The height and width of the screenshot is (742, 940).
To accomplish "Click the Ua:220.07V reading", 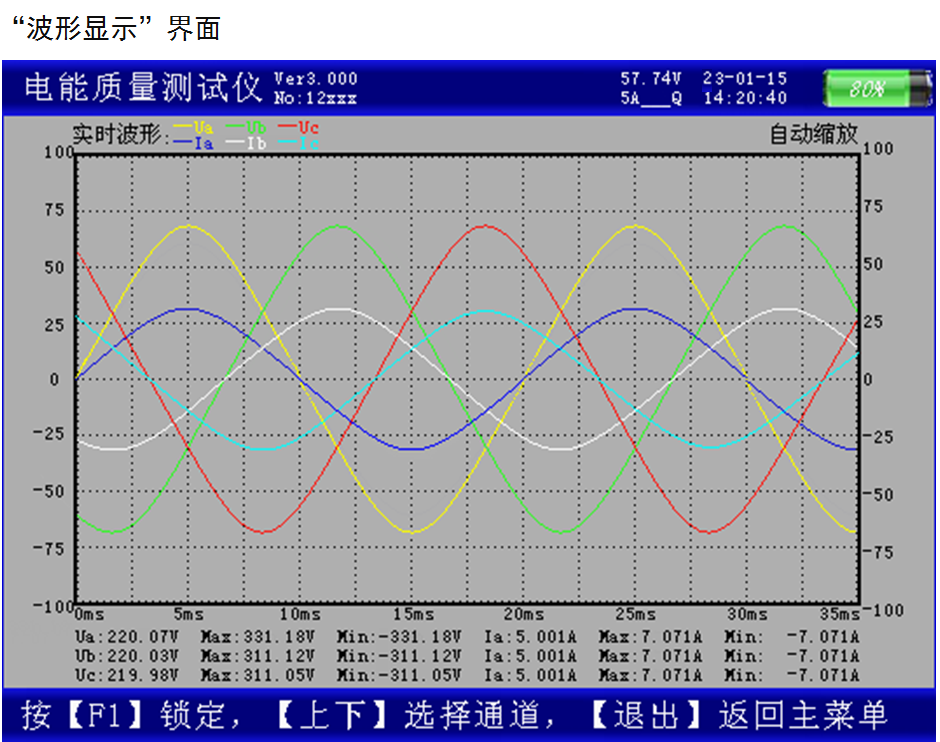I will coord(126,637).
